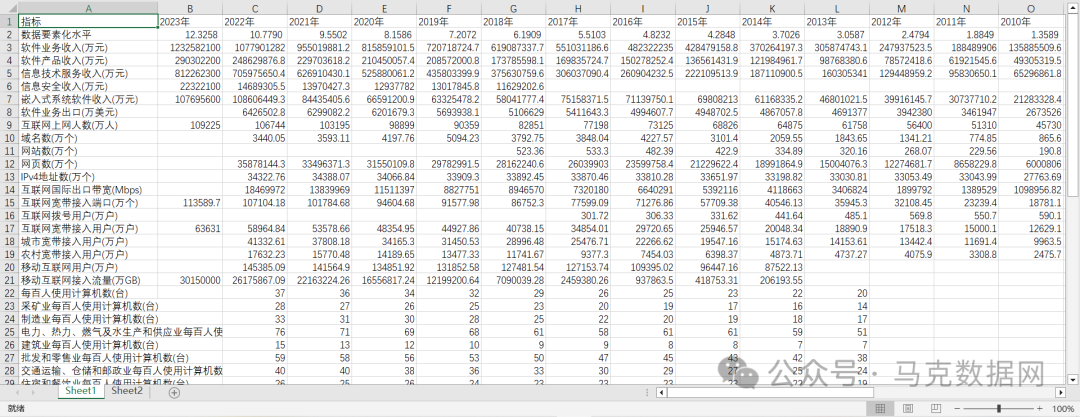
Task: Select value 6426502.8 in column C
Action: (254, 112)
